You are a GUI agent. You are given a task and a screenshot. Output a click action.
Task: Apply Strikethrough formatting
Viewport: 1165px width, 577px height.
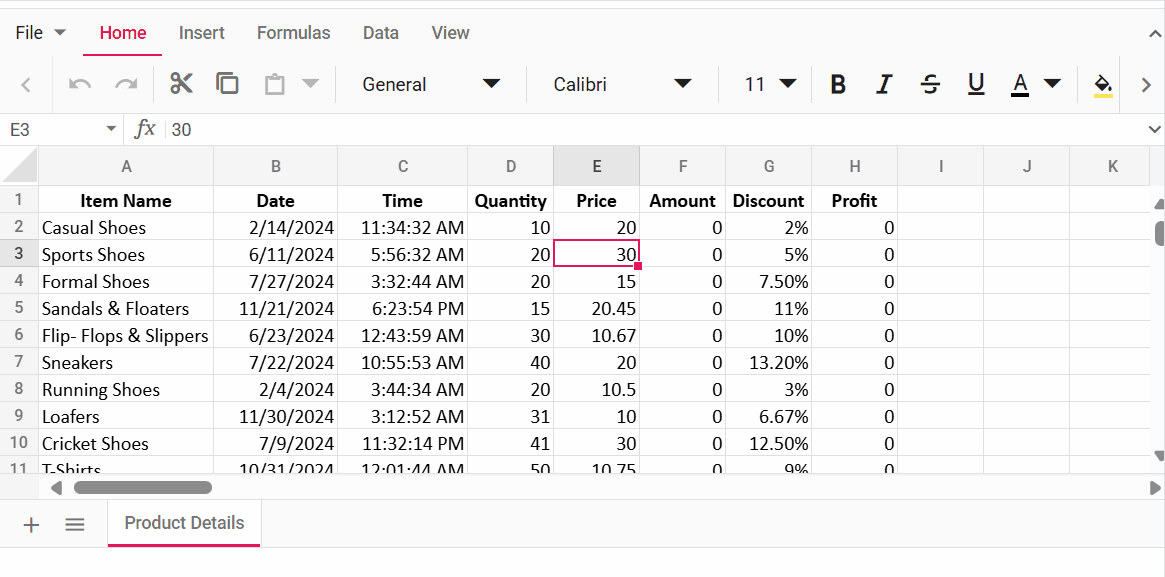click(x=930, y=84)
